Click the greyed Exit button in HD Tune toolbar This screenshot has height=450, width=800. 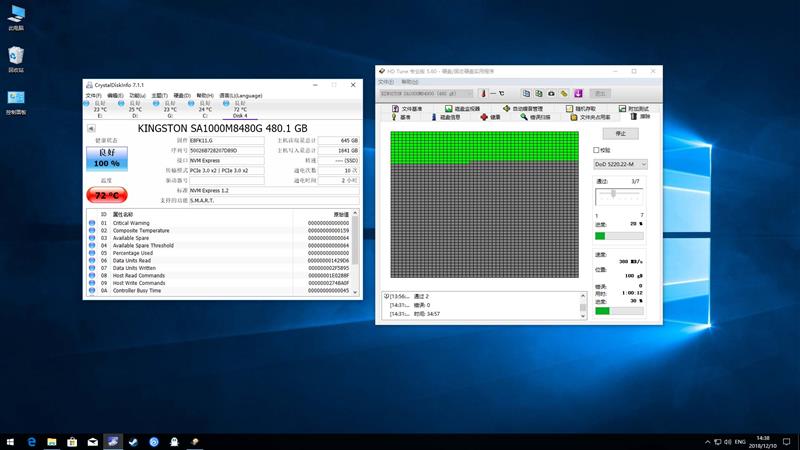(601, 93)
